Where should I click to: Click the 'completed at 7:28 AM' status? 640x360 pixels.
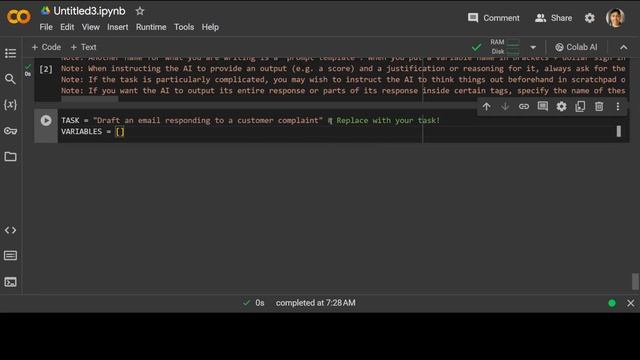pos(316,303)
